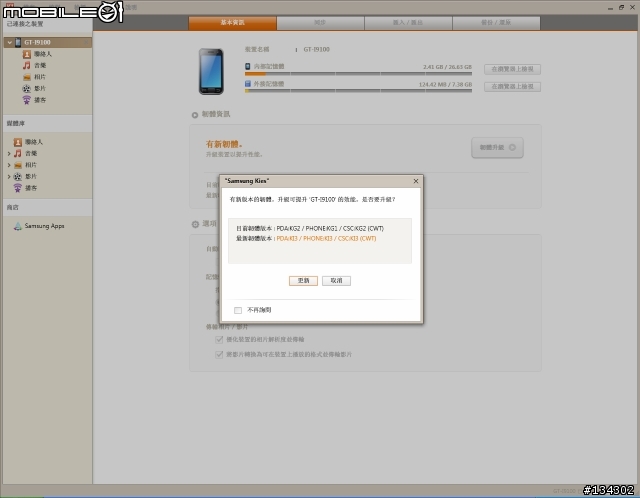Click the 韌體資訊 section bullet icon

tap(195, 115)
